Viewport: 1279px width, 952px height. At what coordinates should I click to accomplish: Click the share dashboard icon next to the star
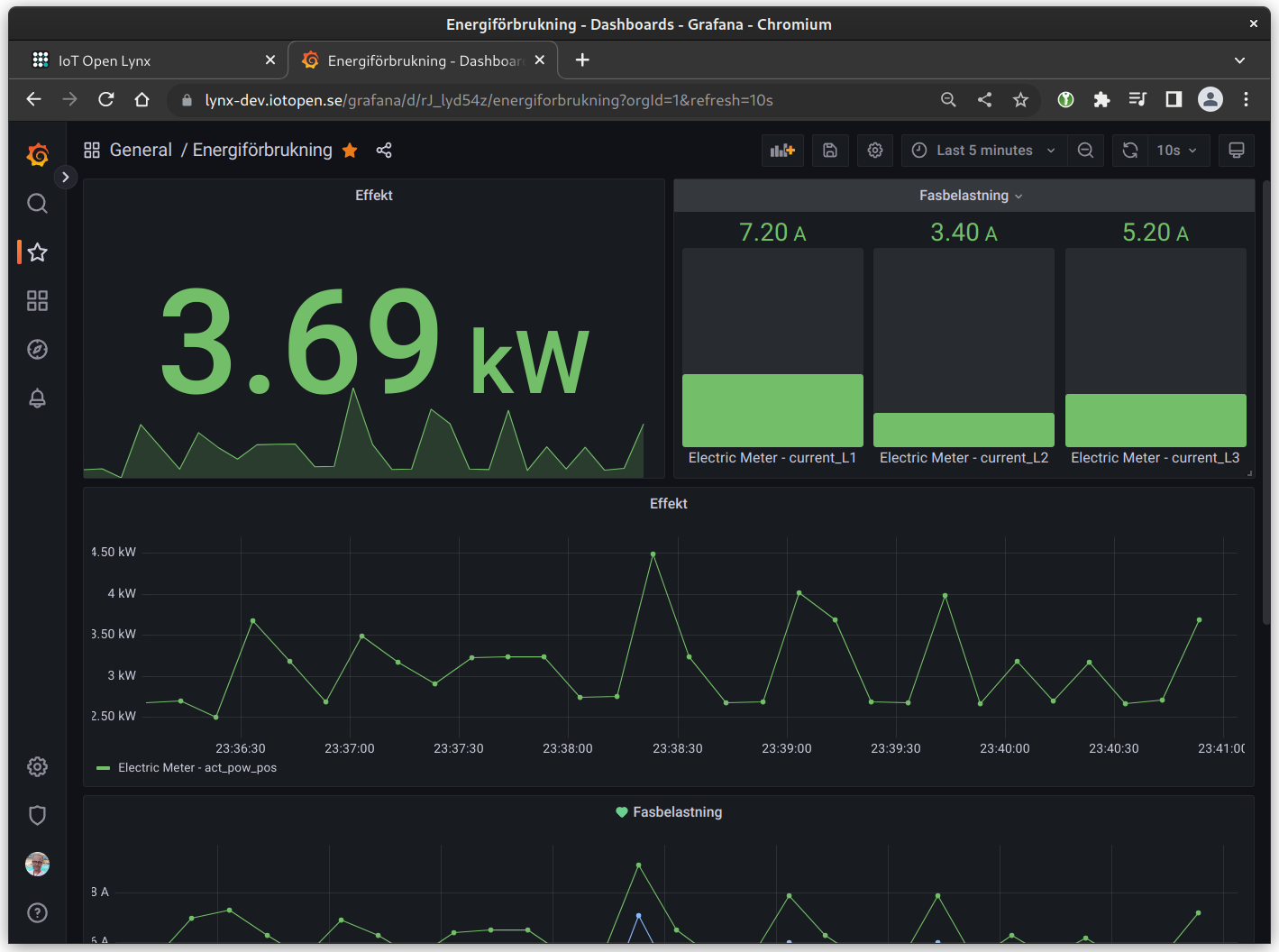384,150
